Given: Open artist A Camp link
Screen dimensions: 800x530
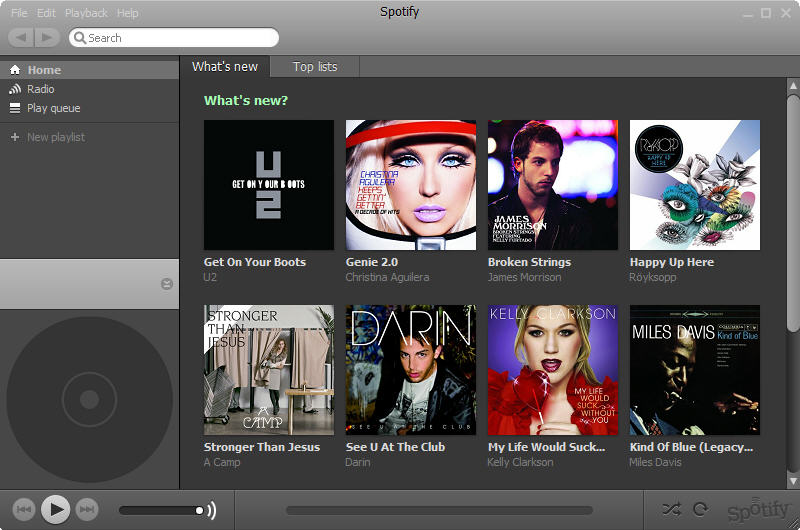Looking at the screenshot, I should tap(222, 463).
